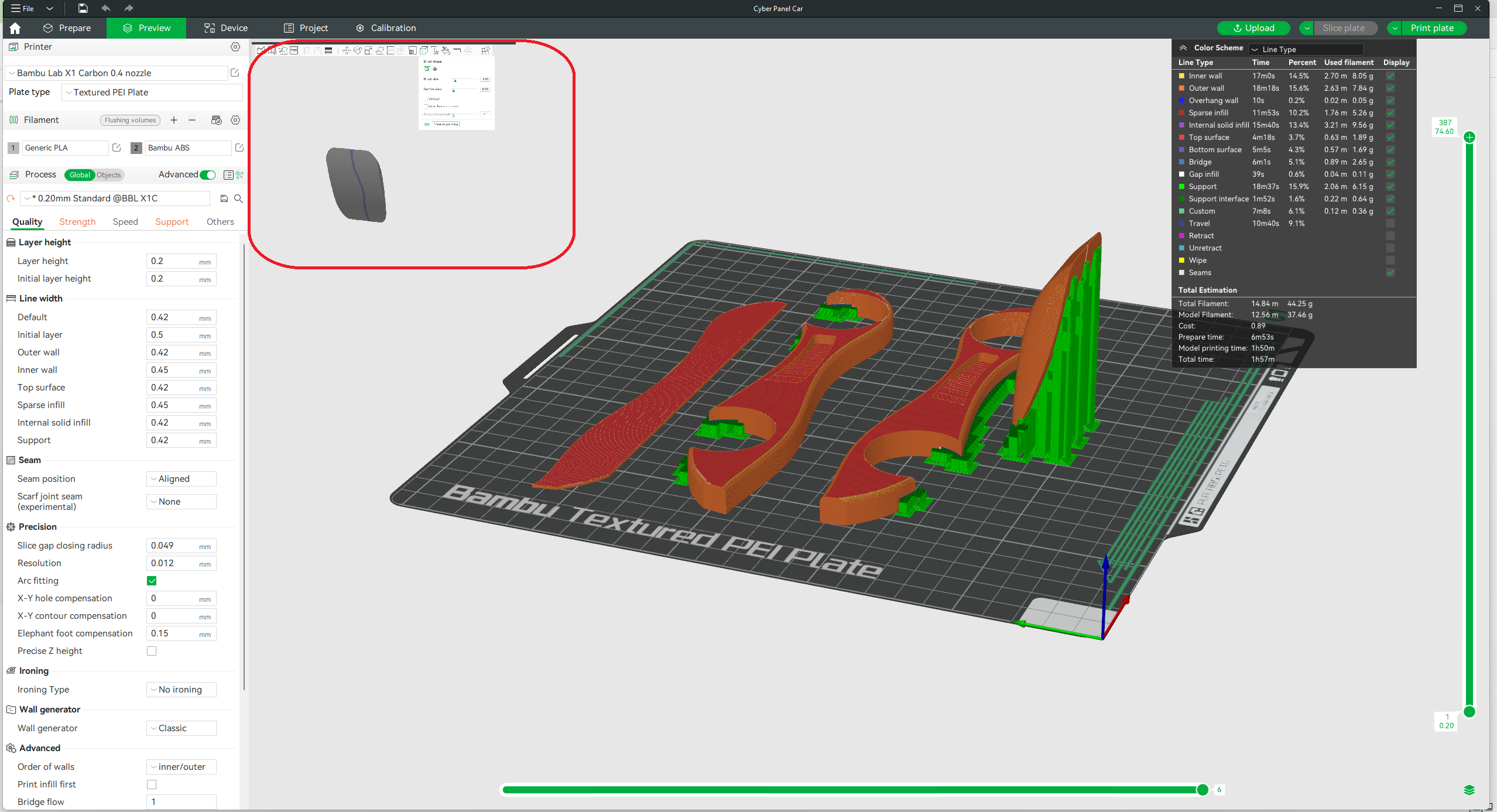
Task: Switch to the Strength tab
Action: coord(77,222)
